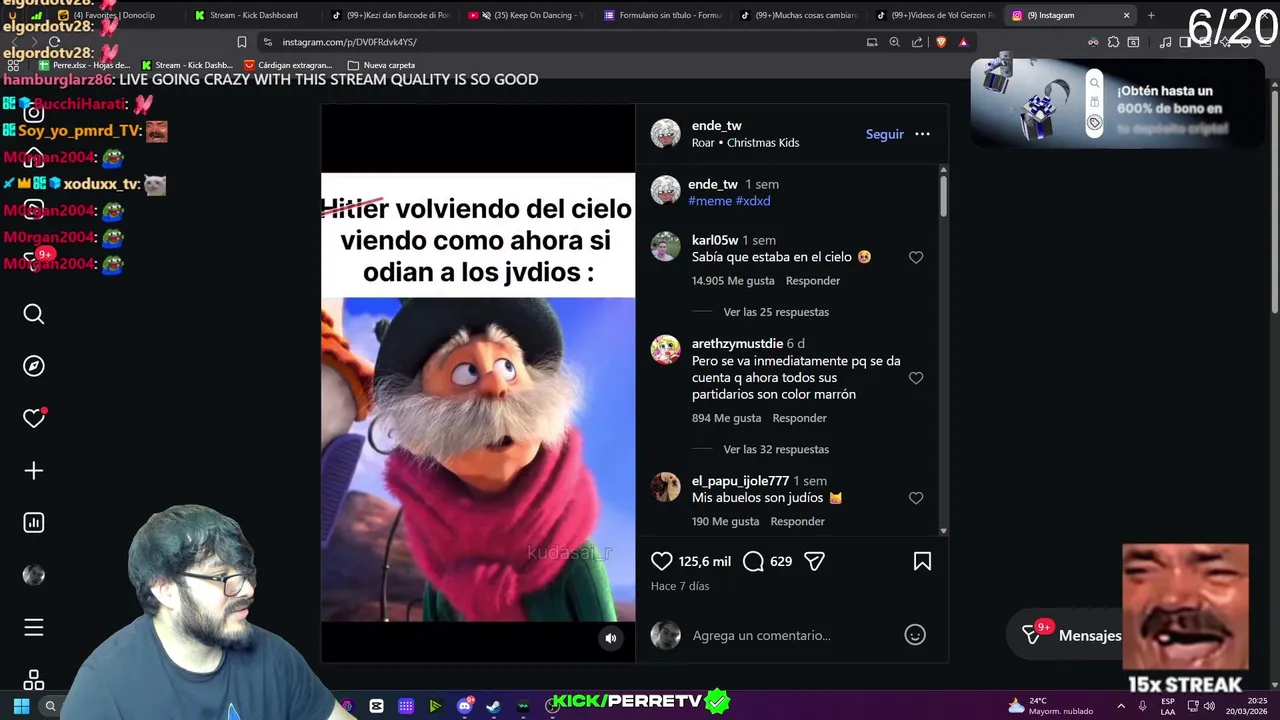Save the post with bookmark icon

click(x=922, y=561)
